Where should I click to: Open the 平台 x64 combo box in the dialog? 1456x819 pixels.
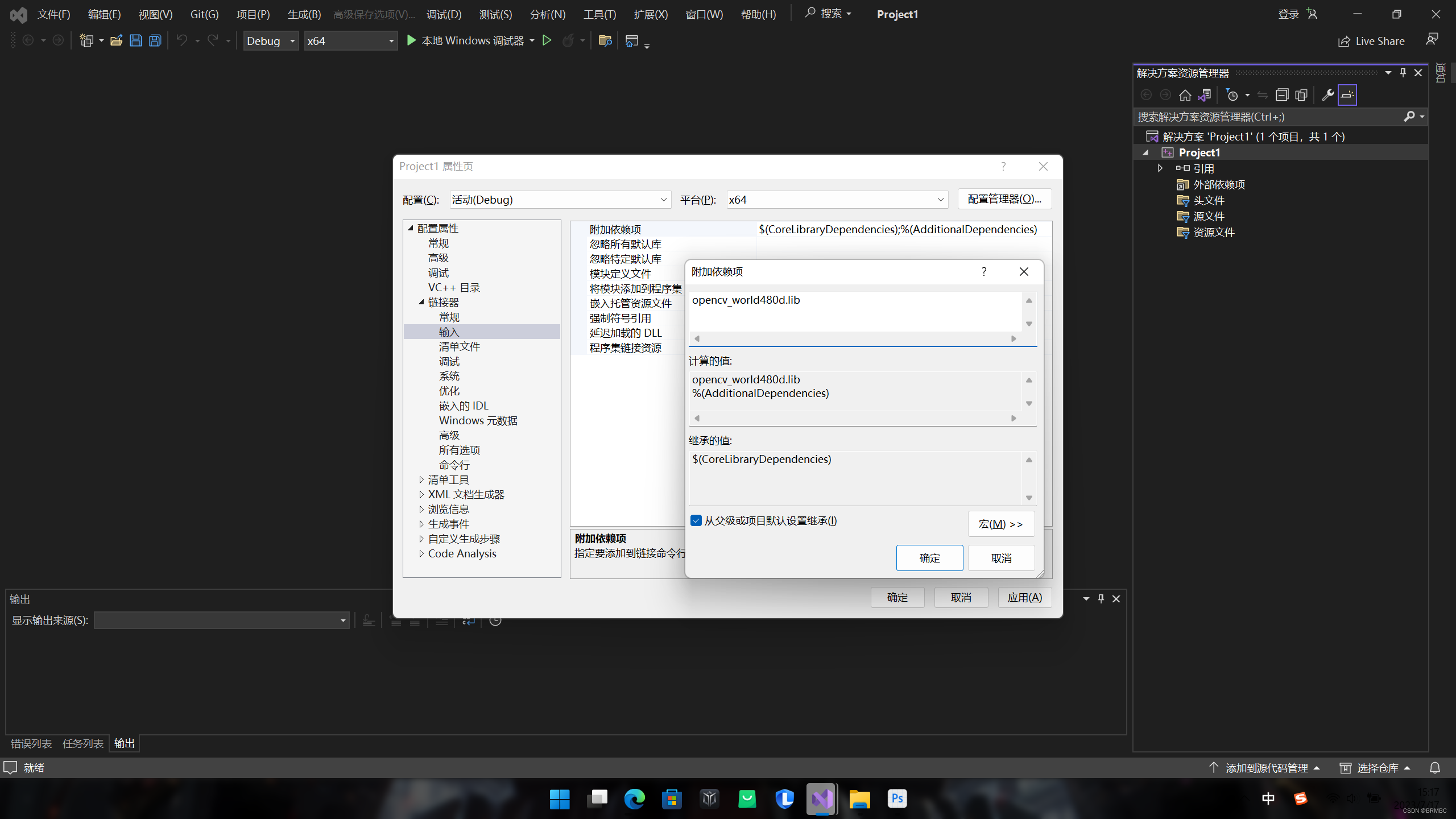(837, 200)
